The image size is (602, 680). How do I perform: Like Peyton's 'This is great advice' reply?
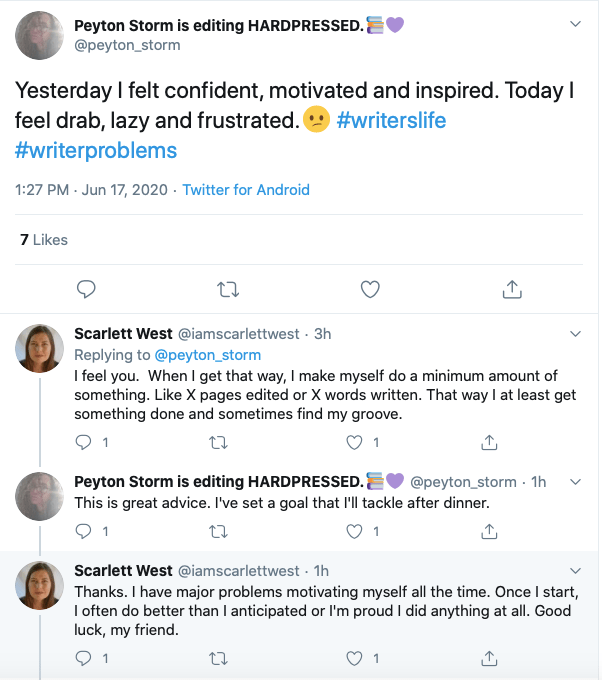[352, 530]
